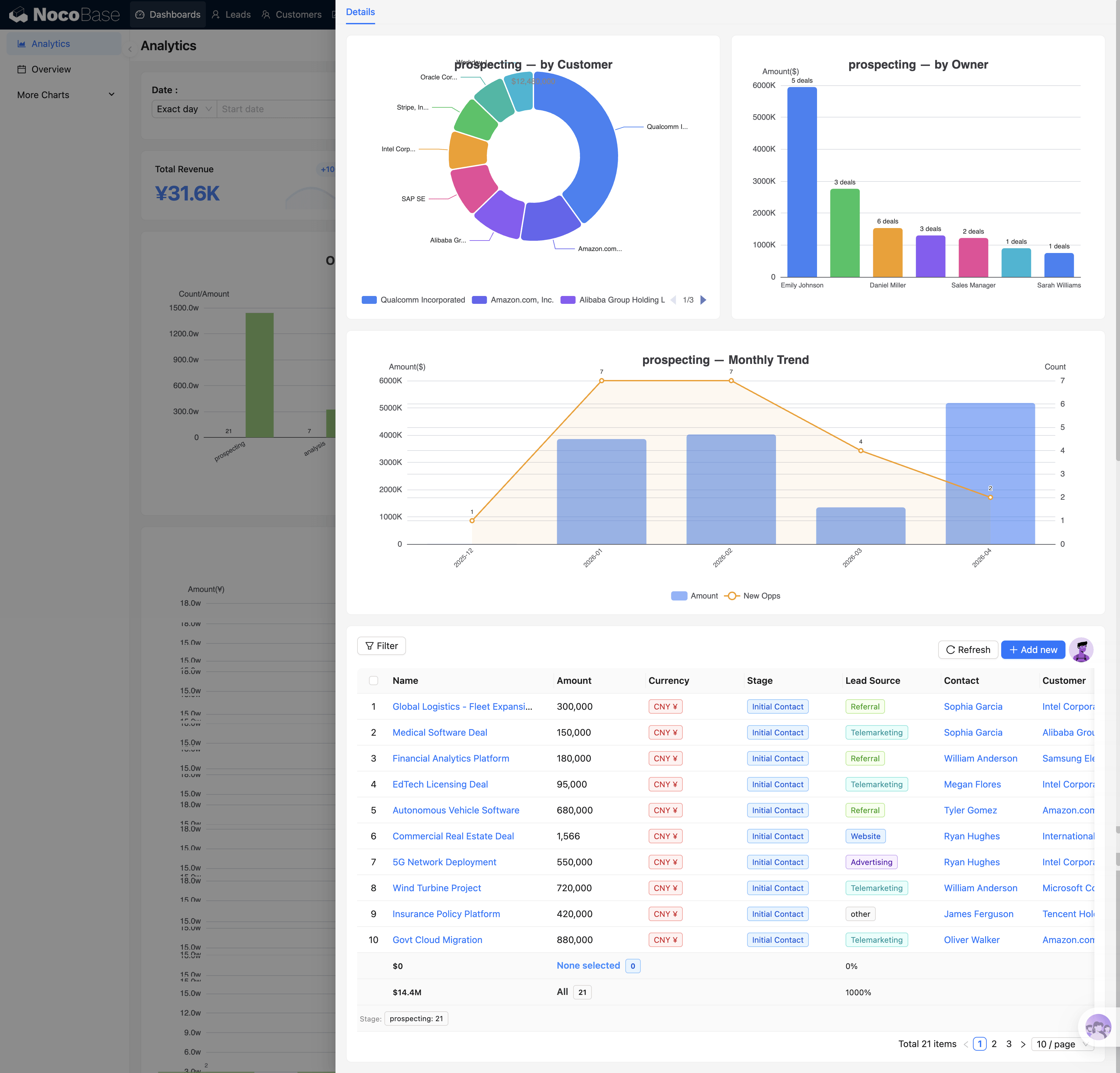Screen dimensions: 1120x1073
Task: Click the Add new button
Action: [1033, 650]
